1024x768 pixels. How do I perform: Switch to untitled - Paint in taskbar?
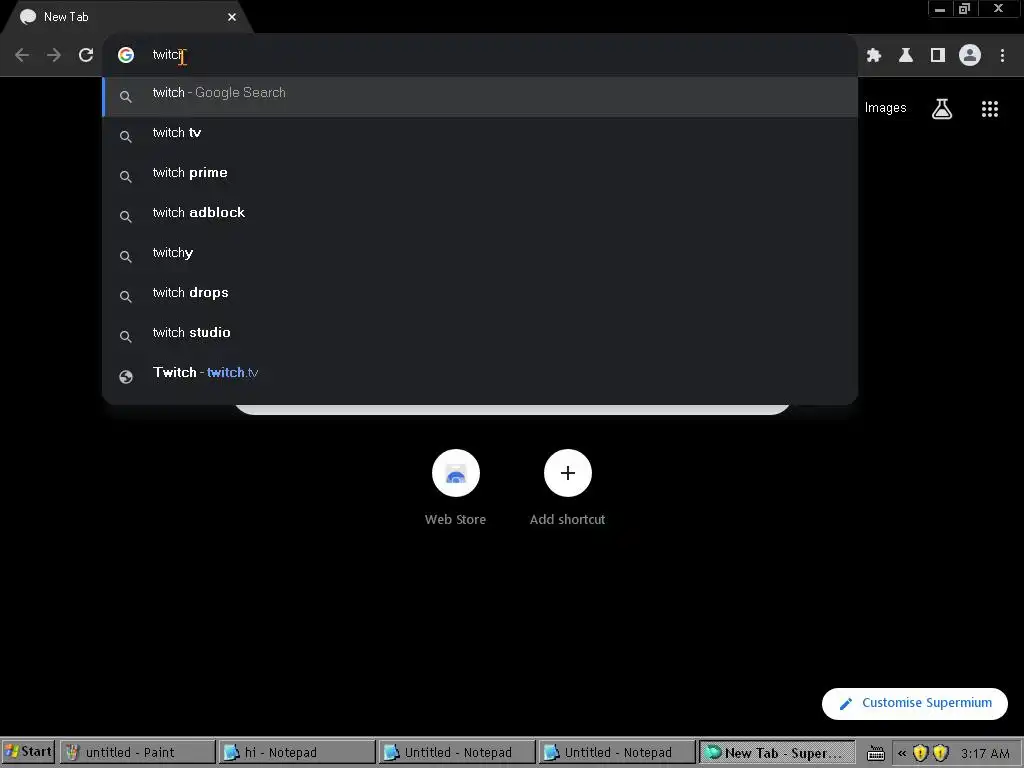point(137,752)
